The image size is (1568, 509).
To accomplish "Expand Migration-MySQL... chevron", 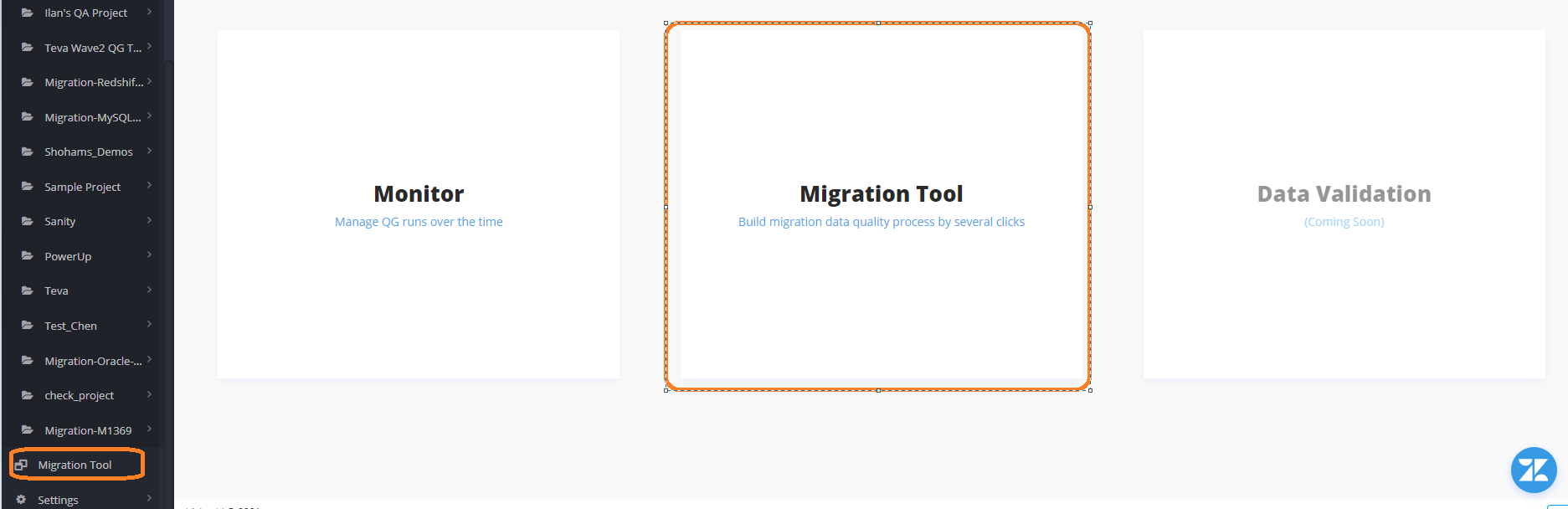I will click(x=149, y=116).
